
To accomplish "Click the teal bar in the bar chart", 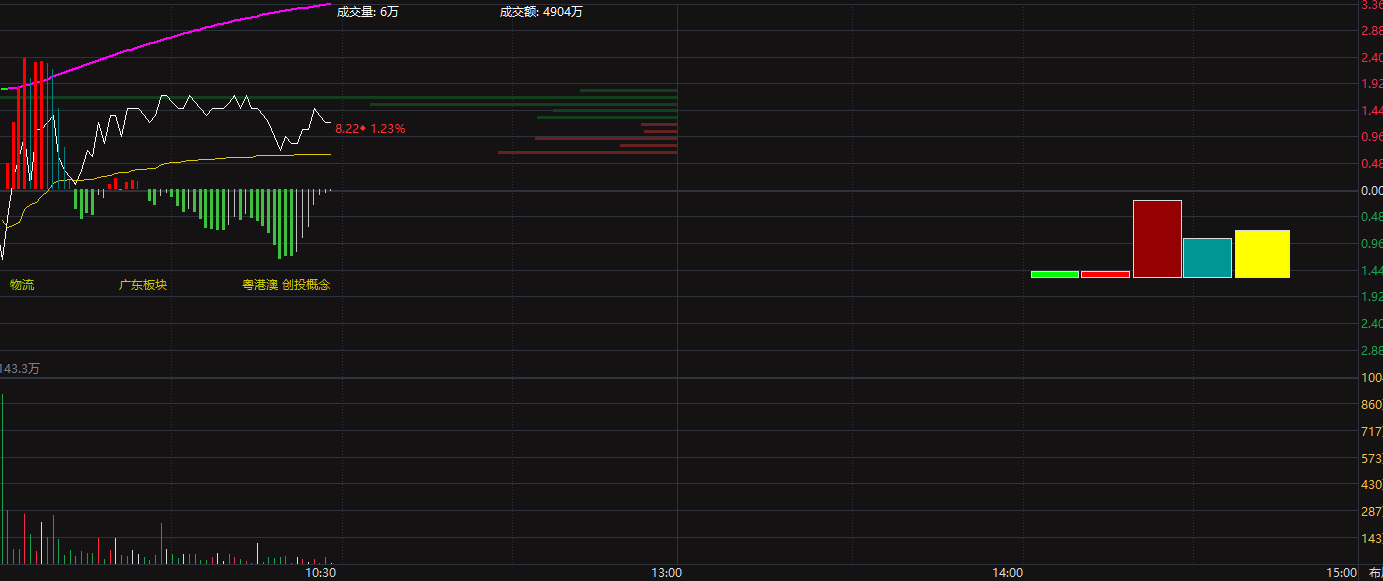I will (1207, 258).
